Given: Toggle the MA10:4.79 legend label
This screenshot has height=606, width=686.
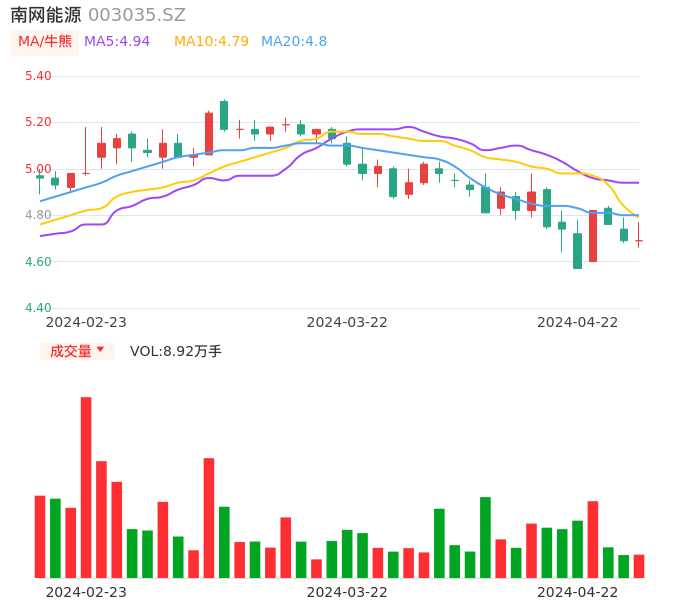Looking at the screenshot, I should point(211,42).
